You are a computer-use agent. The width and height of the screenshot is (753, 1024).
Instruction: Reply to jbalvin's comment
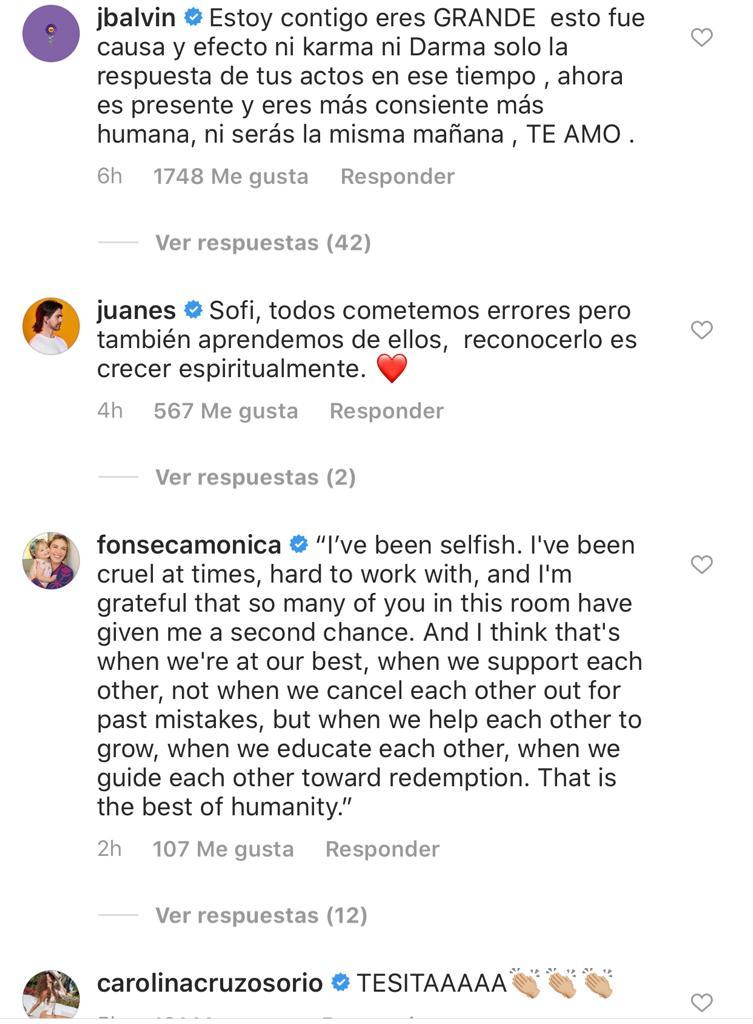coord(397,177)
